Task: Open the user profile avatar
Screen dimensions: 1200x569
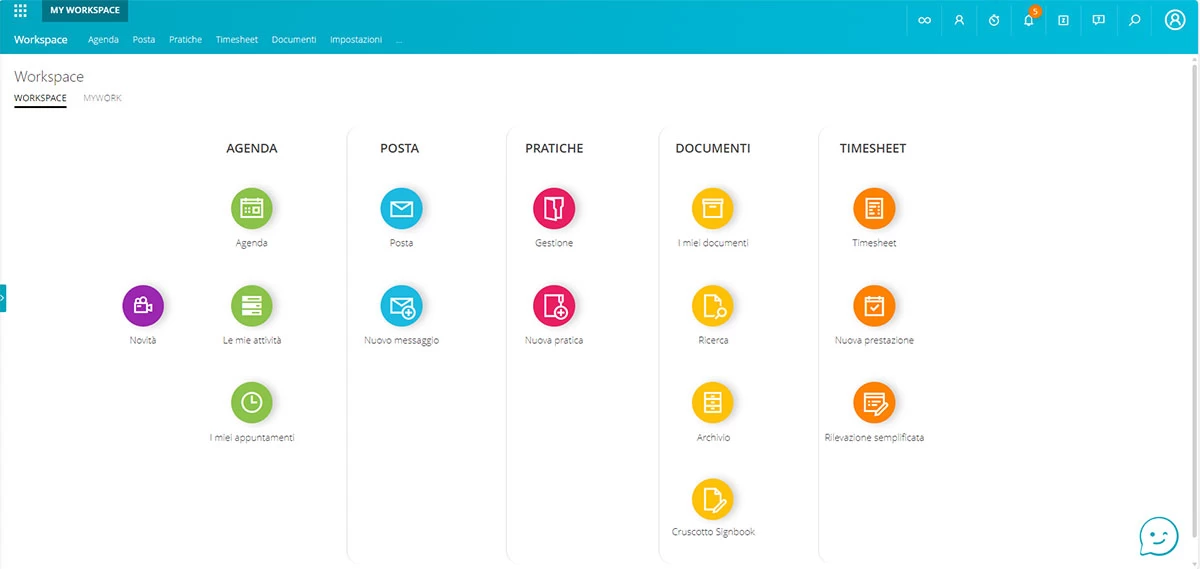Action: [x=1174, y=20]
